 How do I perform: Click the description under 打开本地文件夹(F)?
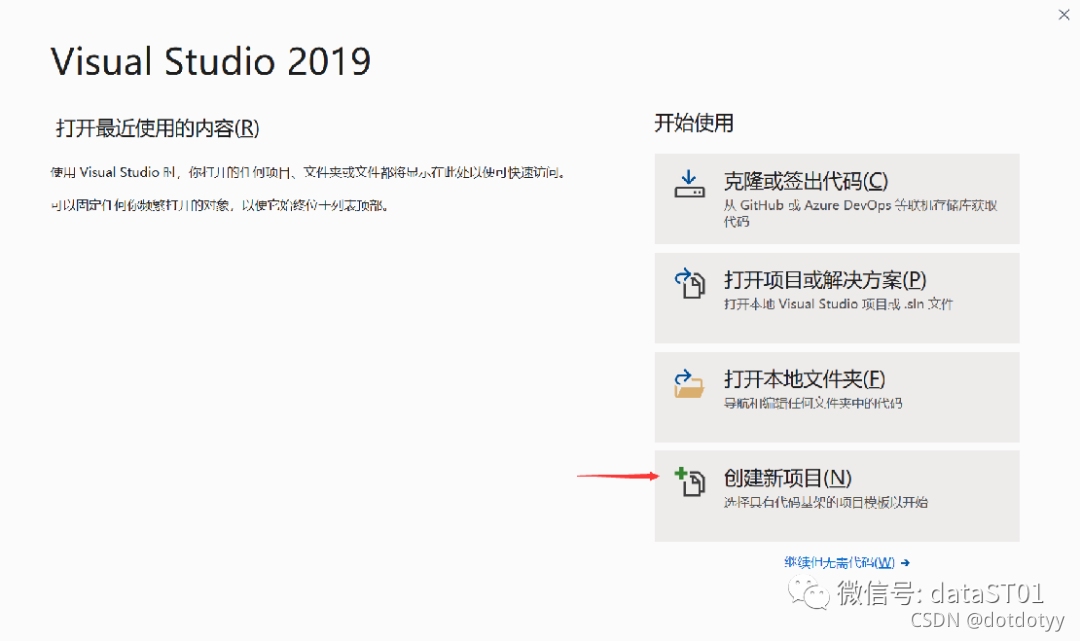coord(813,403)
